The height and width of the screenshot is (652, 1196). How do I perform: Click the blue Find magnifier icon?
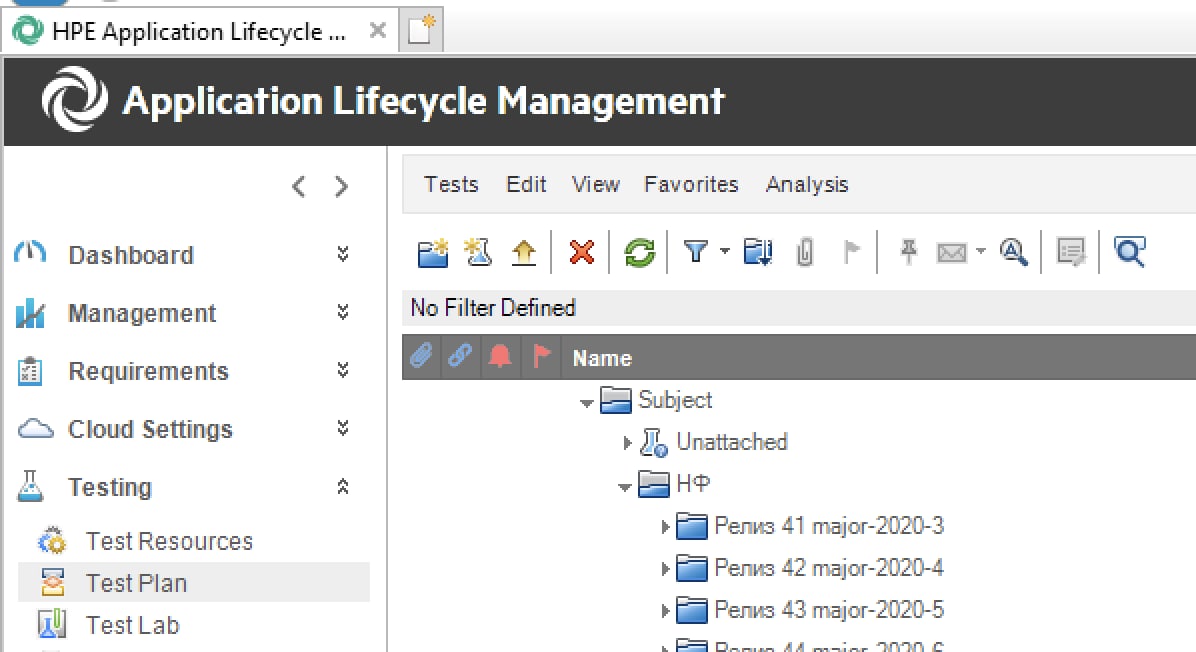pos(1130,252)
